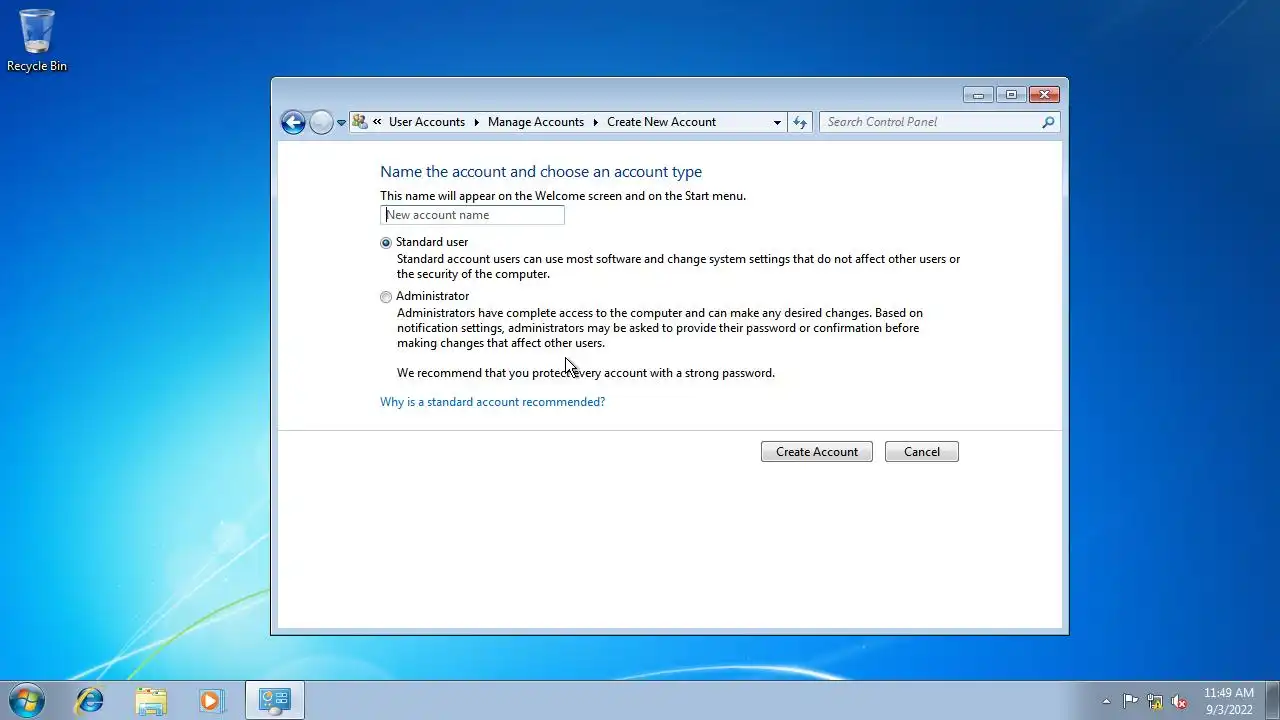Click the Show desktop strip
The width and height of the screenshot is (1280, 720).
click(x=1272, y=700)
